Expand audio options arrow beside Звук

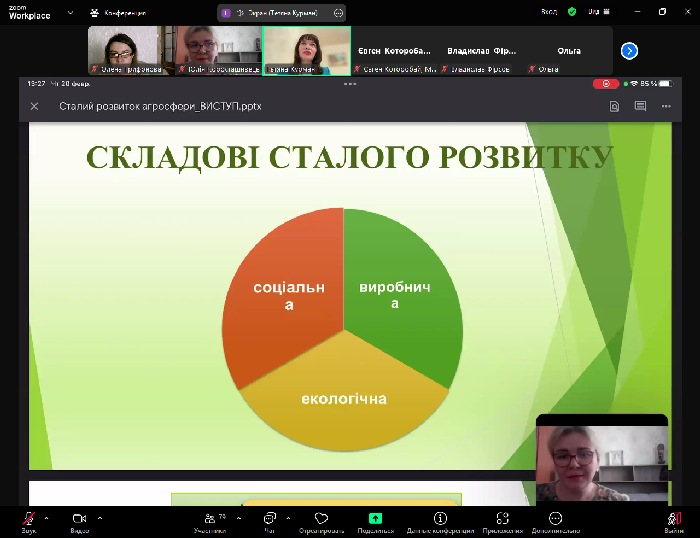(47, 518)
